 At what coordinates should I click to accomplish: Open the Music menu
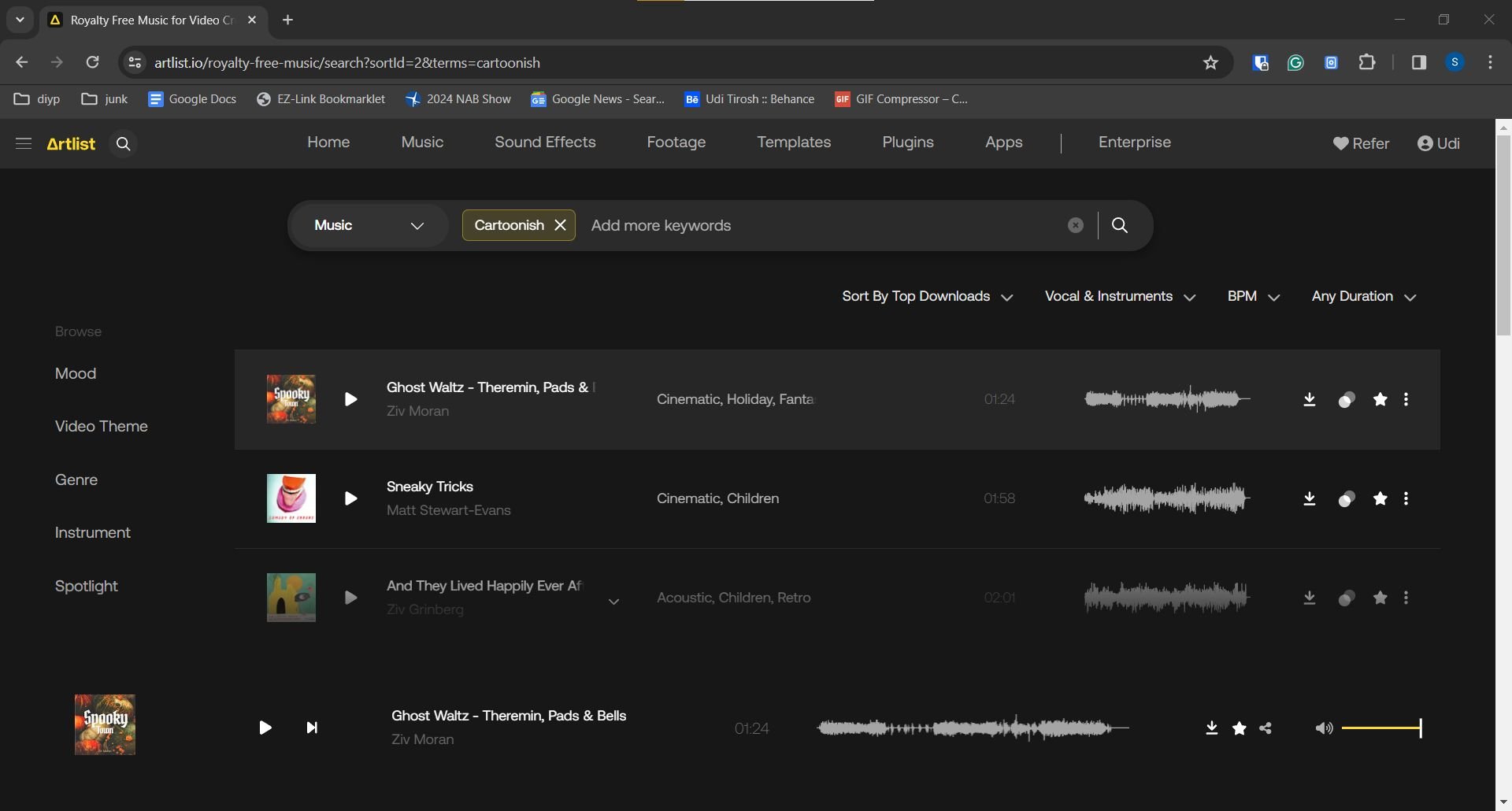point(422,143)
